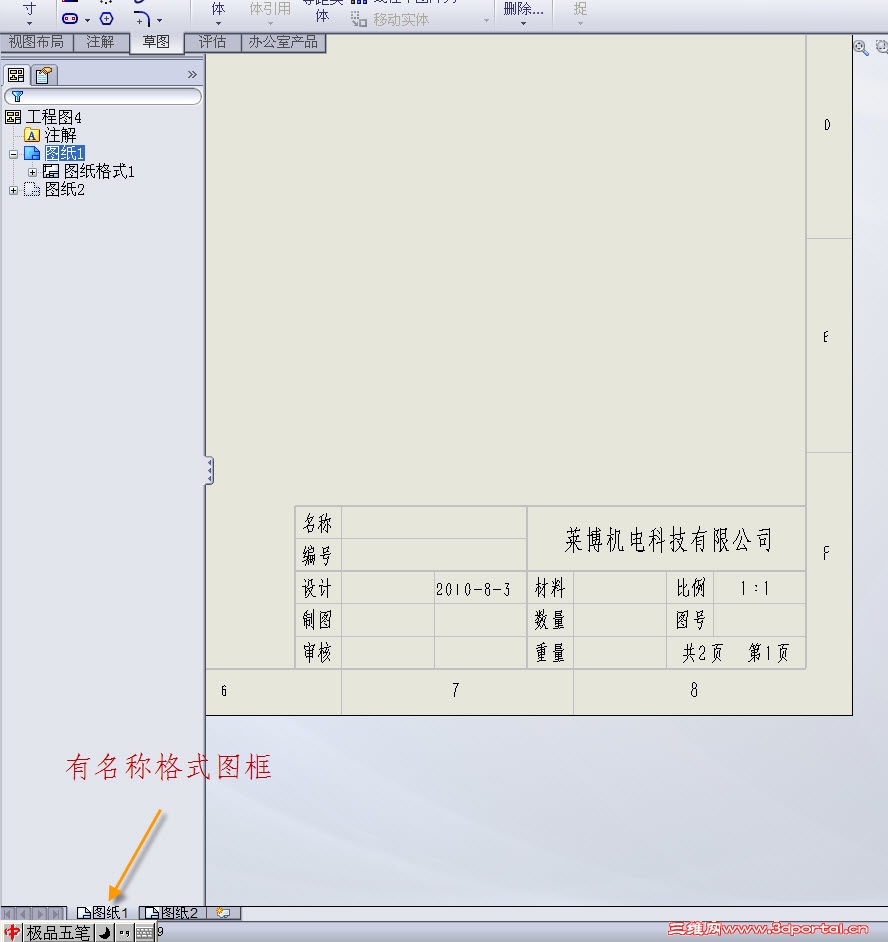This screenshot has width=888, height=942.
Task: Click the scale value 1:1
Action: click(755, 588)
